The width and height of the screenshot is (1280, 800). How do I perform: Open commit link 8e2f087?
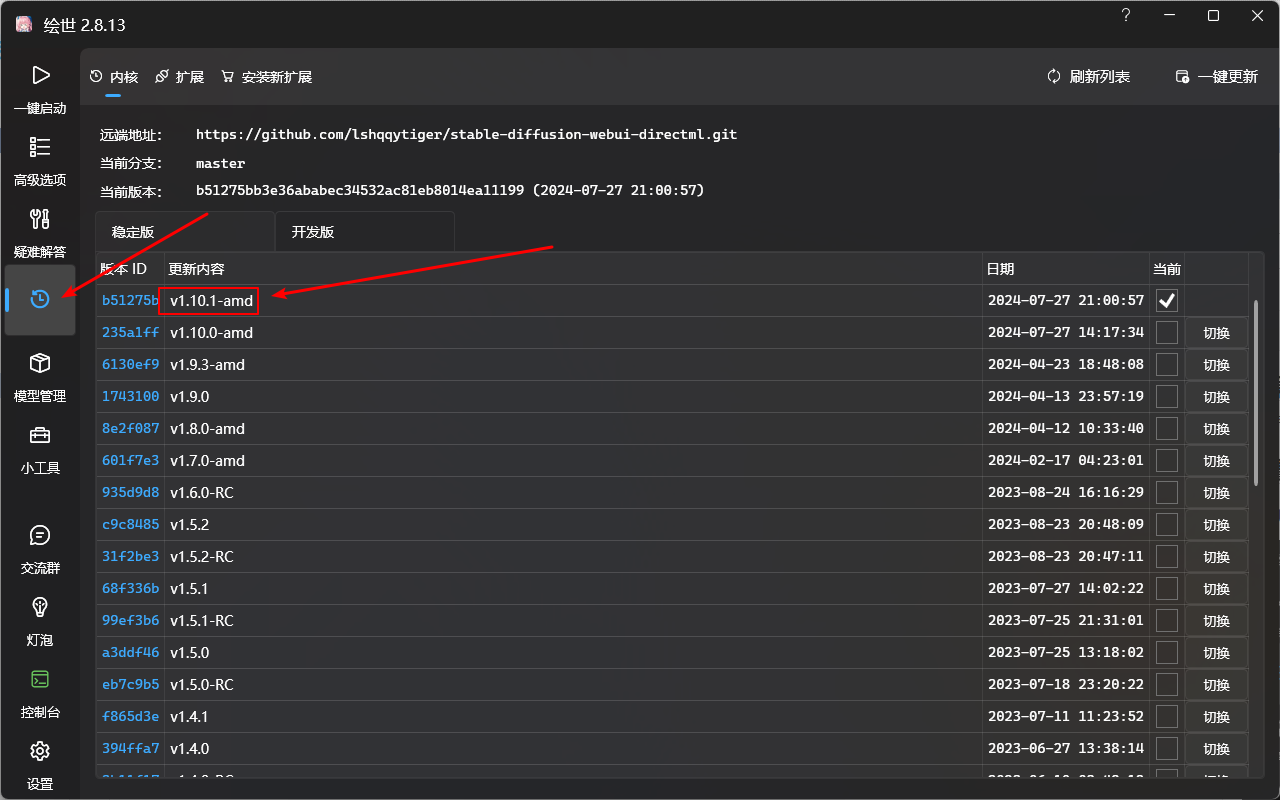pos(130,428)
